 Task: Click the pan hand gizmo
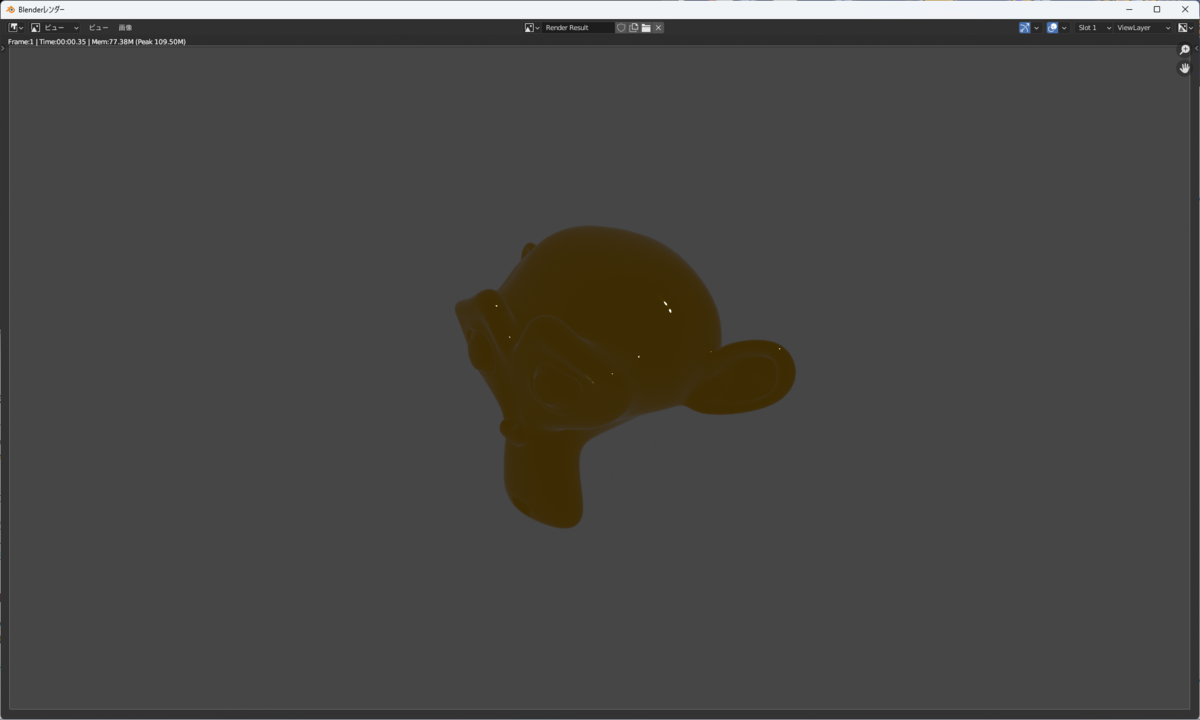[1184, 68]
